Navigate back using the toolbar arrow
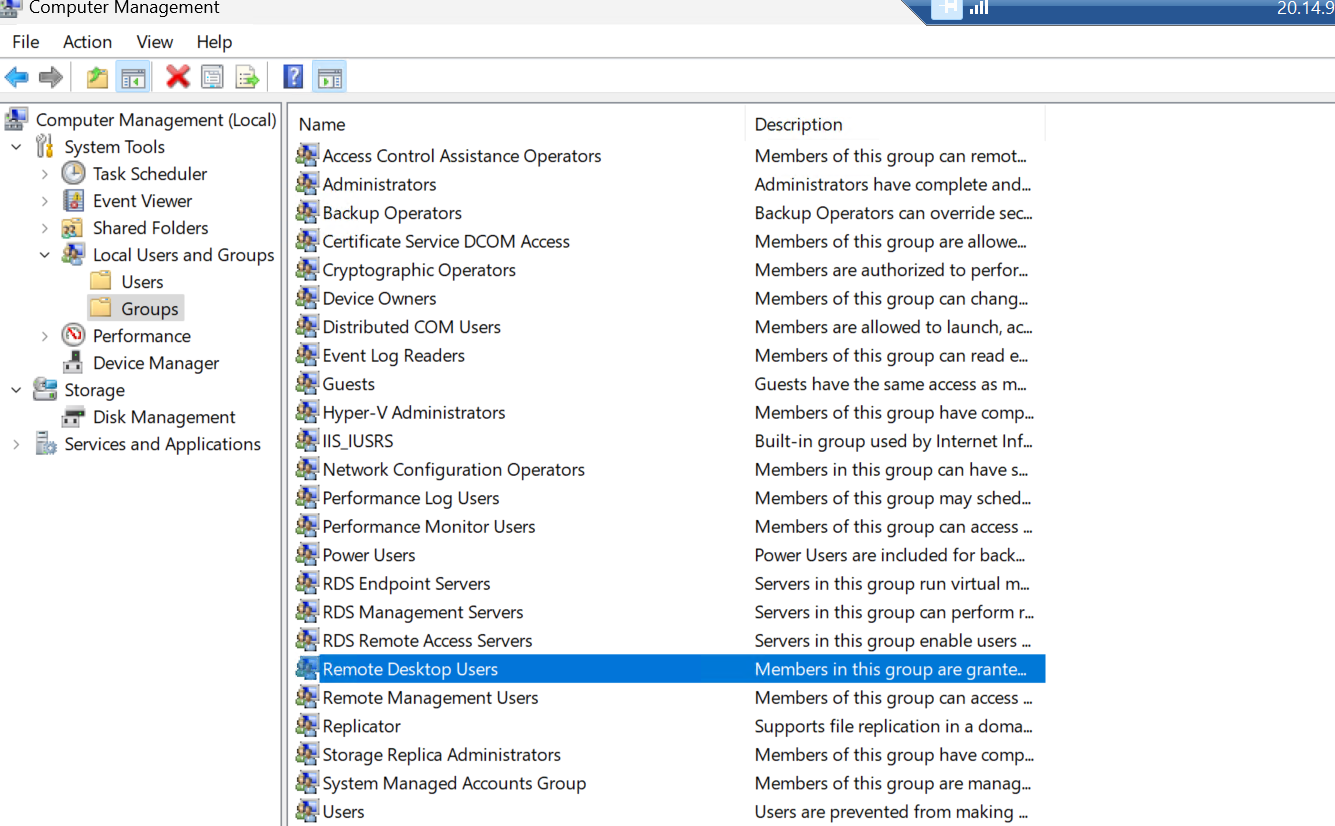Image resolution: width=1335 pixels, height=826 pixels. [x=17, y=76]
